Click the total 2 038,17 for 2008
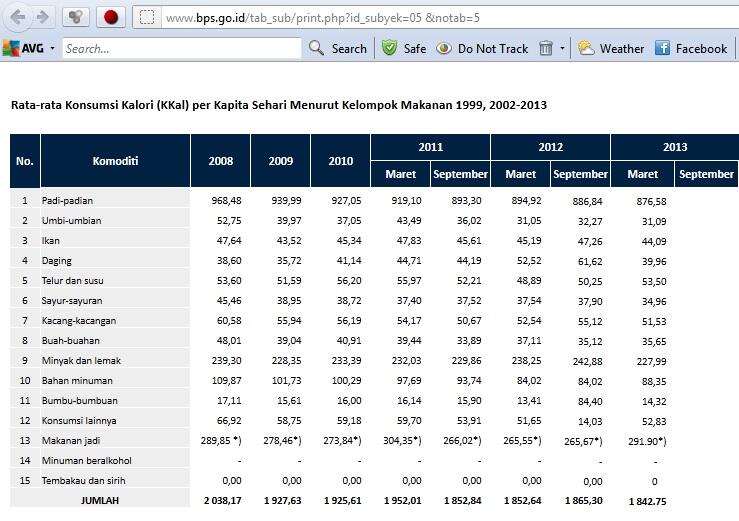 (222, 500)
